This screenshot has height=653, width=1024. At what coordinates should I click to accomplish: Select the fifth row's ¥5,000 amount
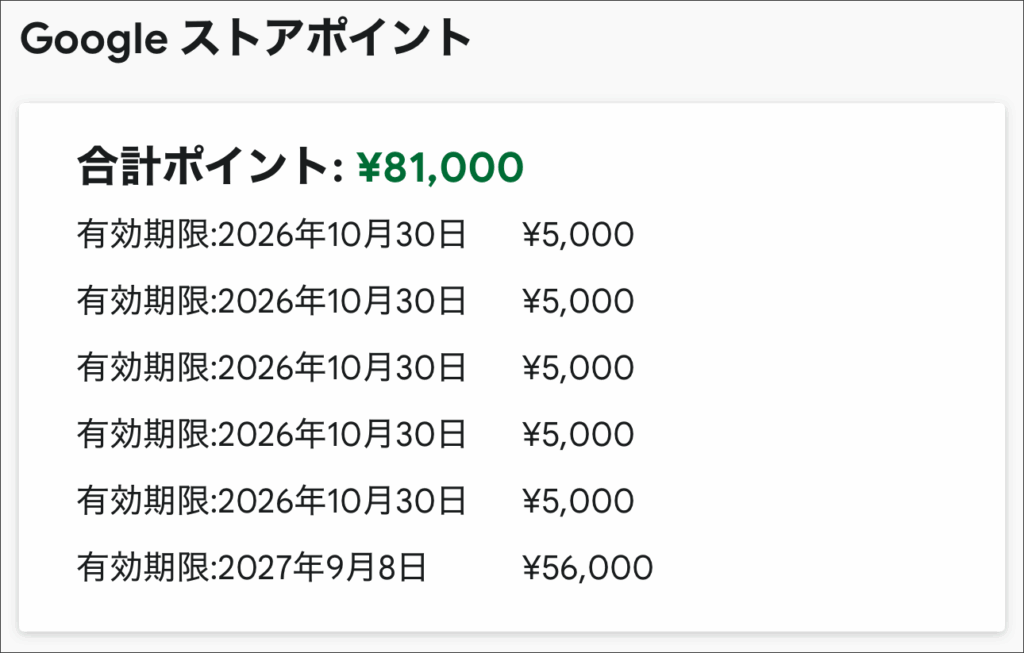(578, 501)
